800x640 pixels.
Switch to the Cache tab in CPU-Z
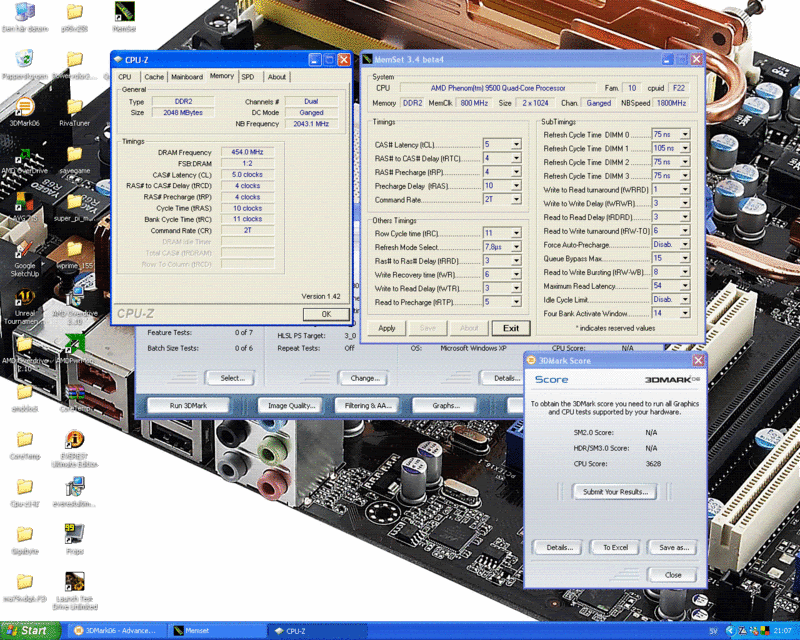point(154,77)
